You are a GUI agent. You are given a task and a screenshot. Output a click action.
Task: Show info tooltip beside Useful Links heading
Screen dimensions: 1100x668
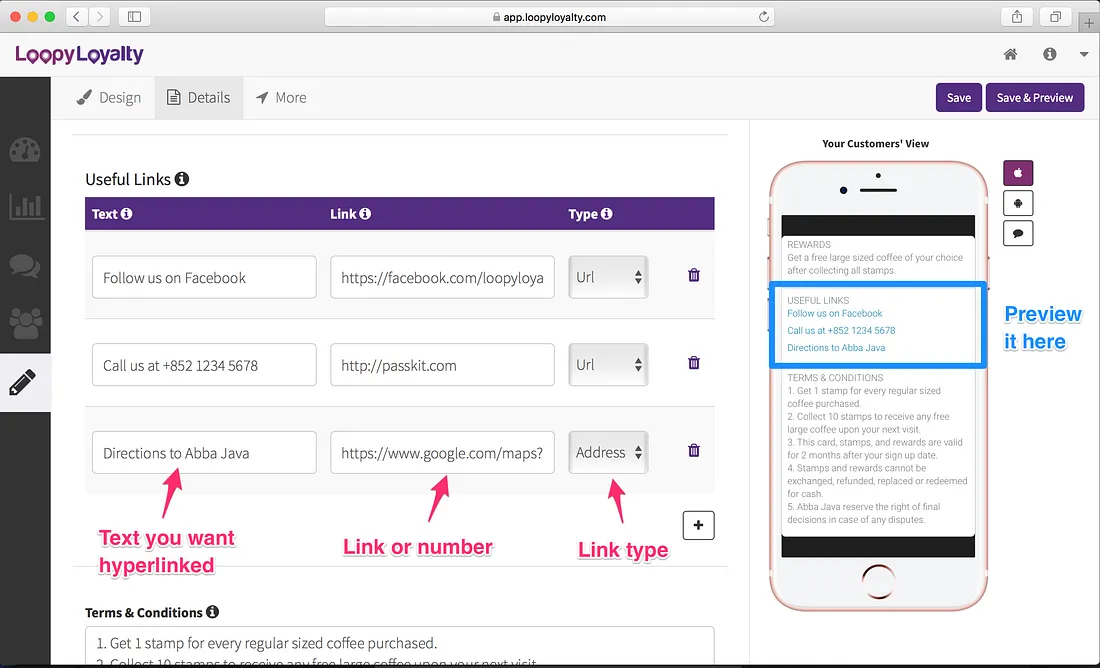pyautogui.click(x=182, y=179)
